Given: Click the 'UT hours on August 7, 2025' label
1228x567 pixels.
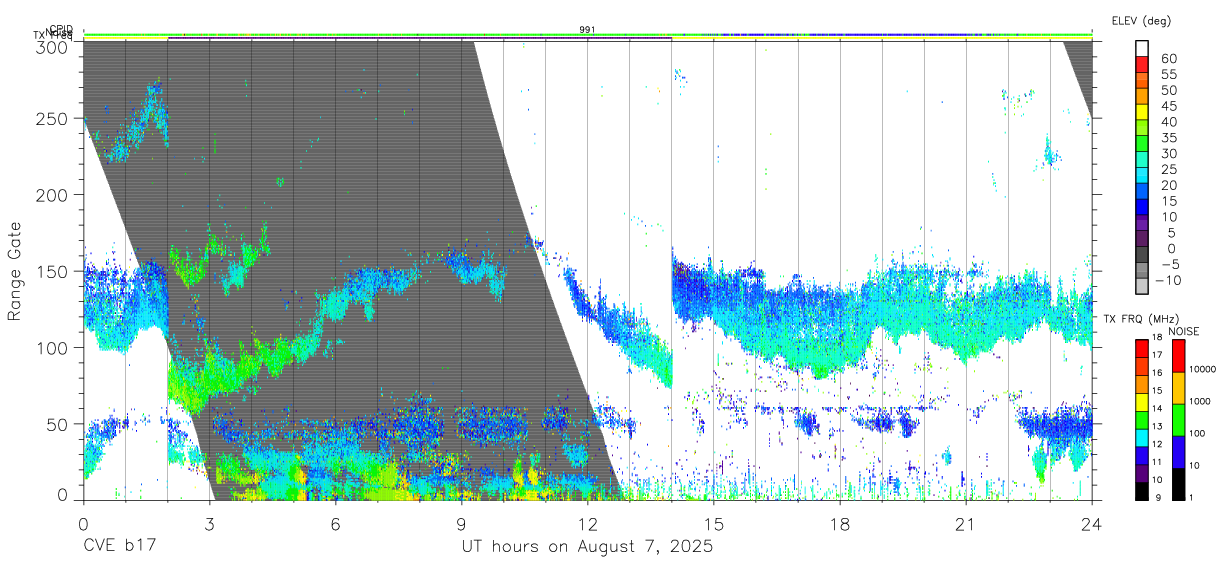Looking at the screenshot, I should click(x=587, y=547).
